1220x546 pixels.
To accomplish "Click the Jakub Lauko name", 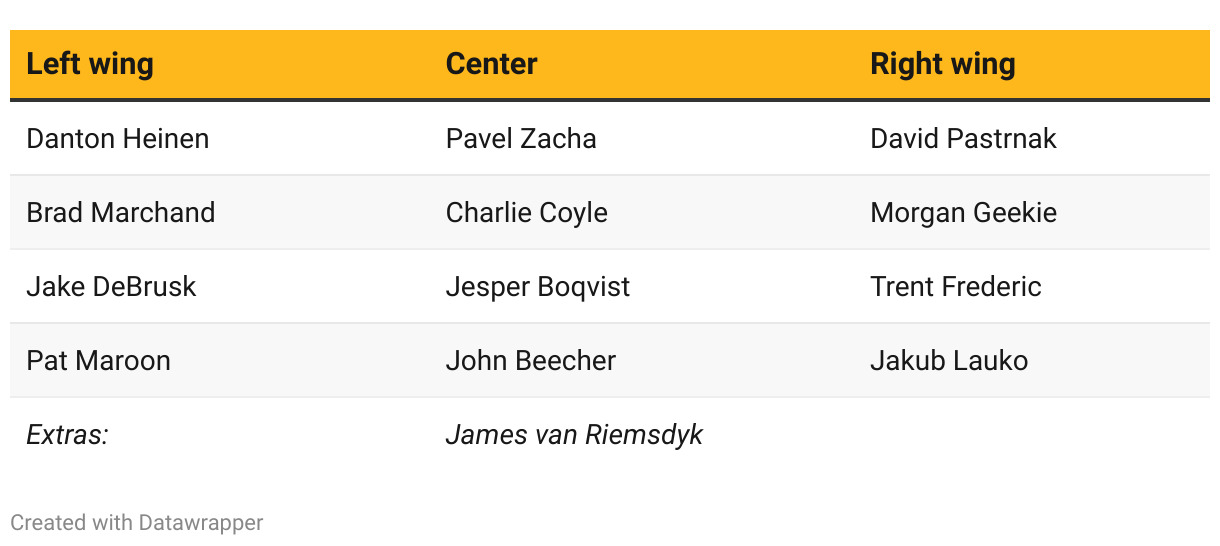I will [x=949, y=360].
